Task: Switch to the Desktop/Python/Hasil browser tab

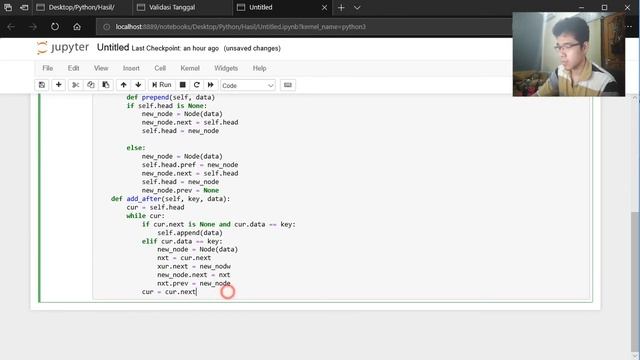Action: [x=81, y=7]
